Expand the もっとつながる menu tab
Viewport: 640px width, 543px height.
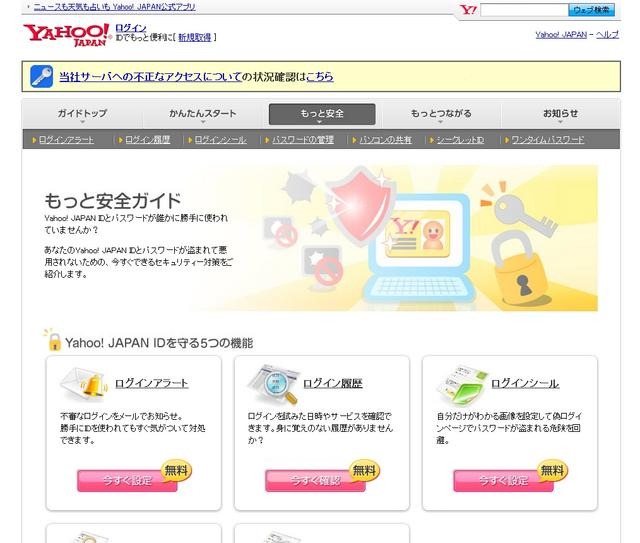(x=441, y=114)
